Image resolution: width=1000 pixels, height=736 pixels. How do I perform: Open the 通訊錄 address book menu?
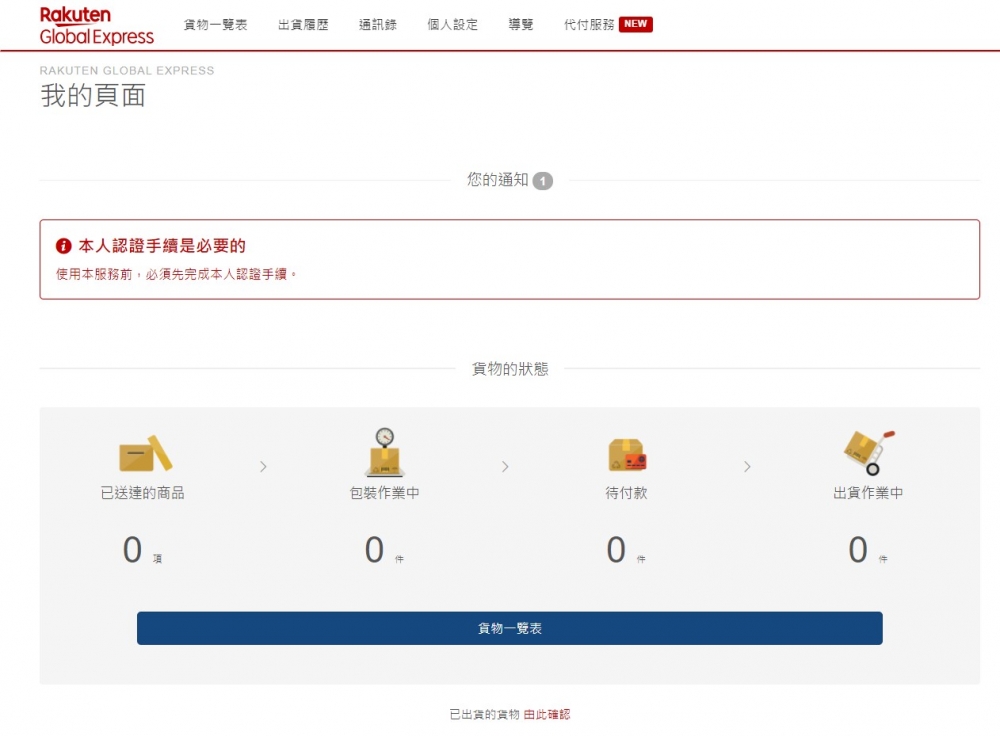pos(375,25)
